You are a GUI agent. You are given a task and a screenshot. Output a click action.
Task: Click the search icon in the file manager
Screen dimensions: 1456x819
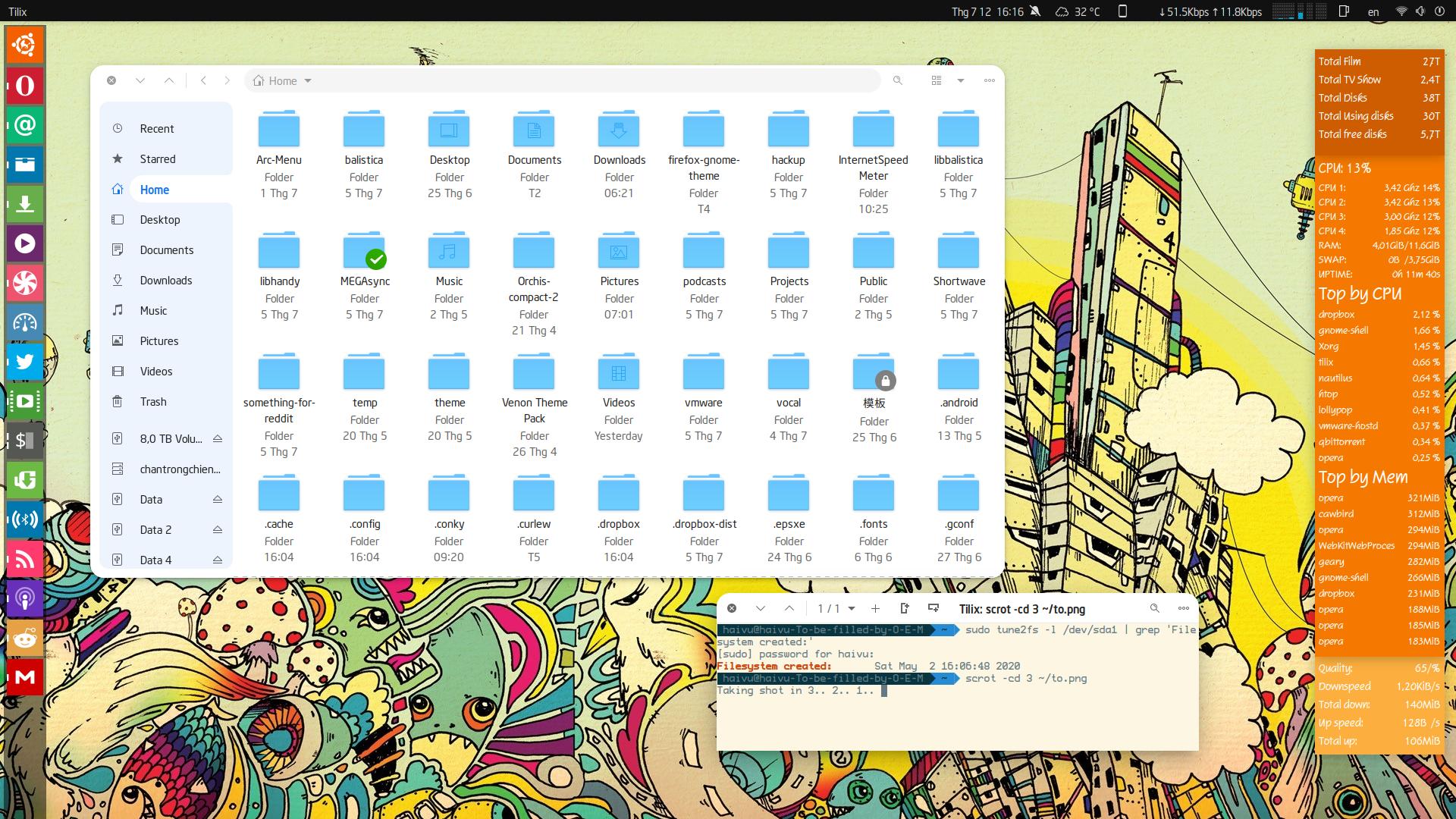click(x=898, y=80)
